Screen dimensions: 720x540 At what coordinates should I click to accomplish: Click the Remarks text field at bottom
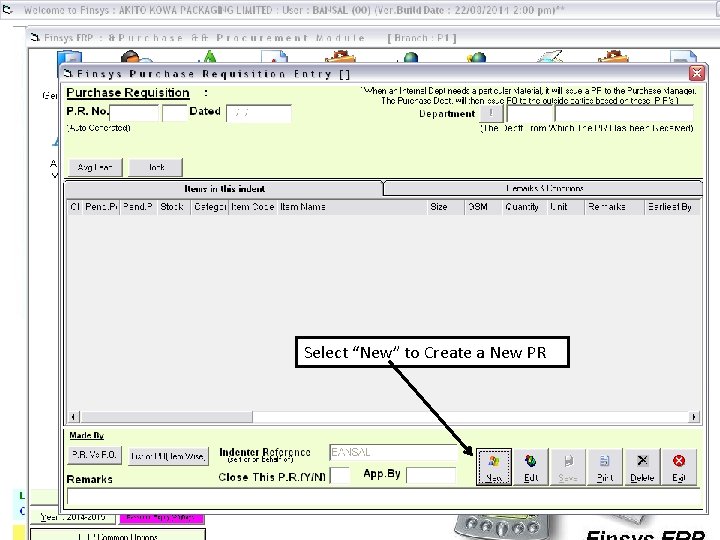383,496
